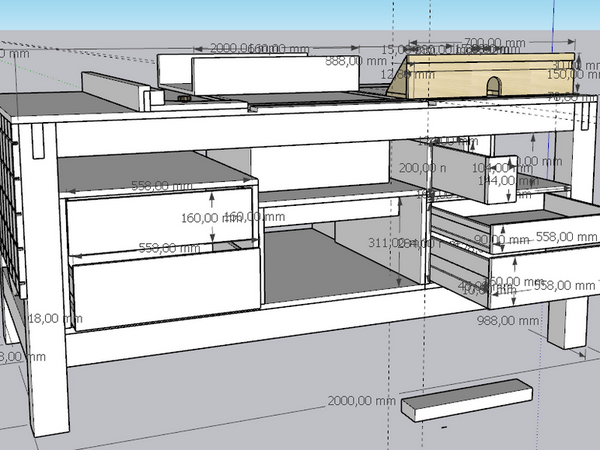This screenshot has height=450, width=600.
Task: Click the arched cutout in the wooden fence
Action: (491, 86)
